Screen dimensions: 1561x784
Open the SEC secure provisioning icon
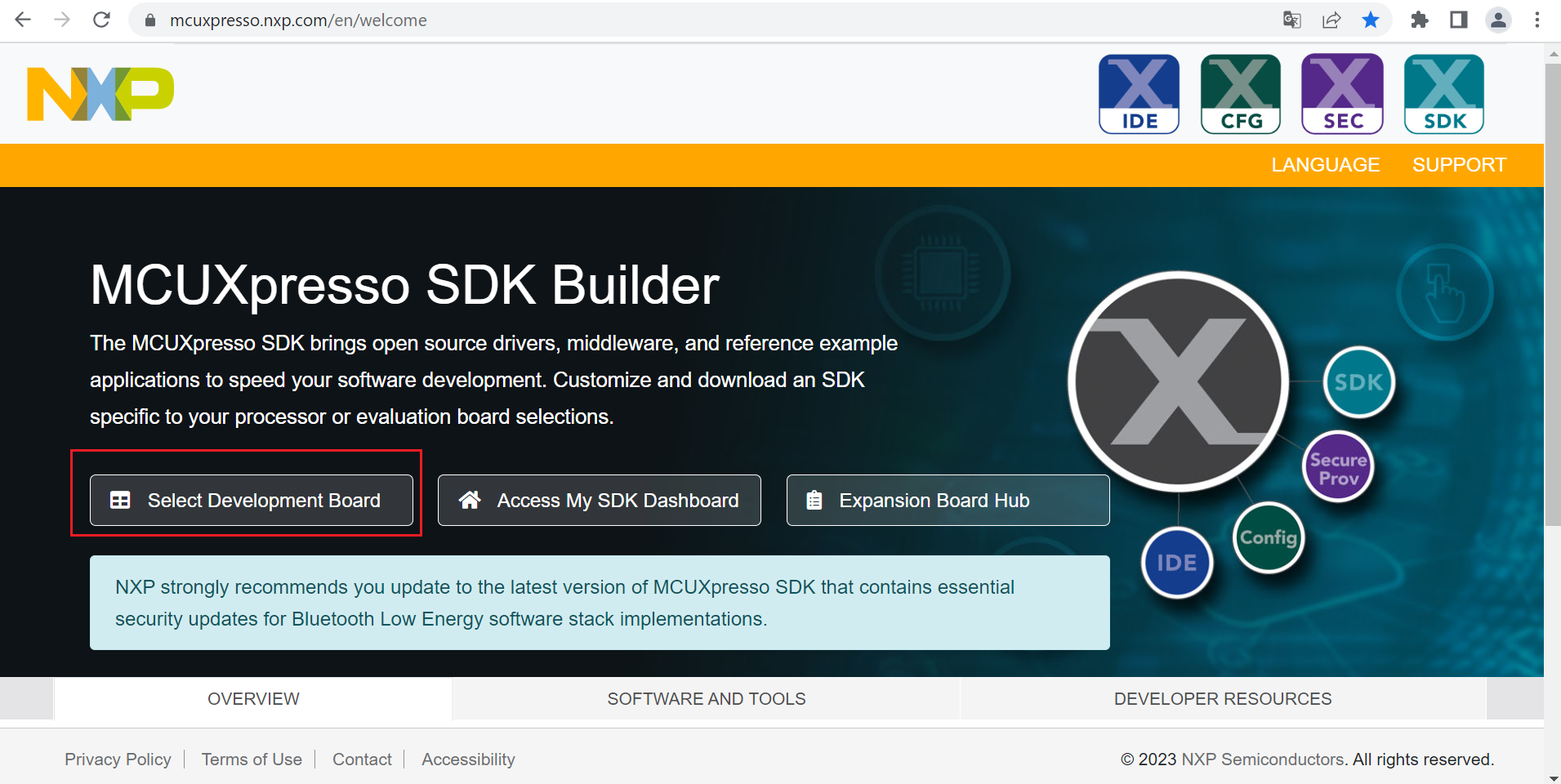tap(1342, 94)
